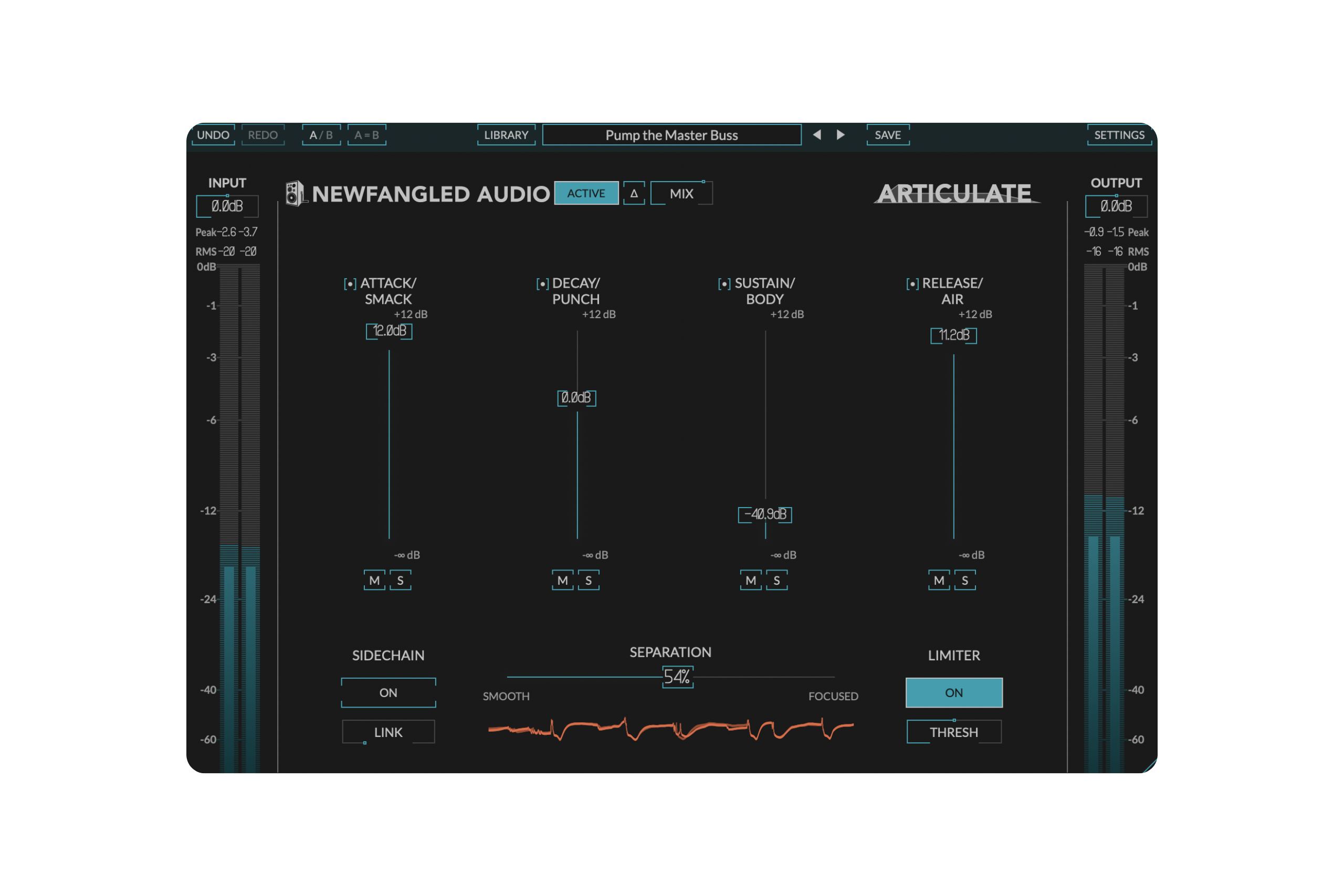This screenshot has height=896, width=1344.
Task: Go to the next preset arrow
Action: click(841, 135)
